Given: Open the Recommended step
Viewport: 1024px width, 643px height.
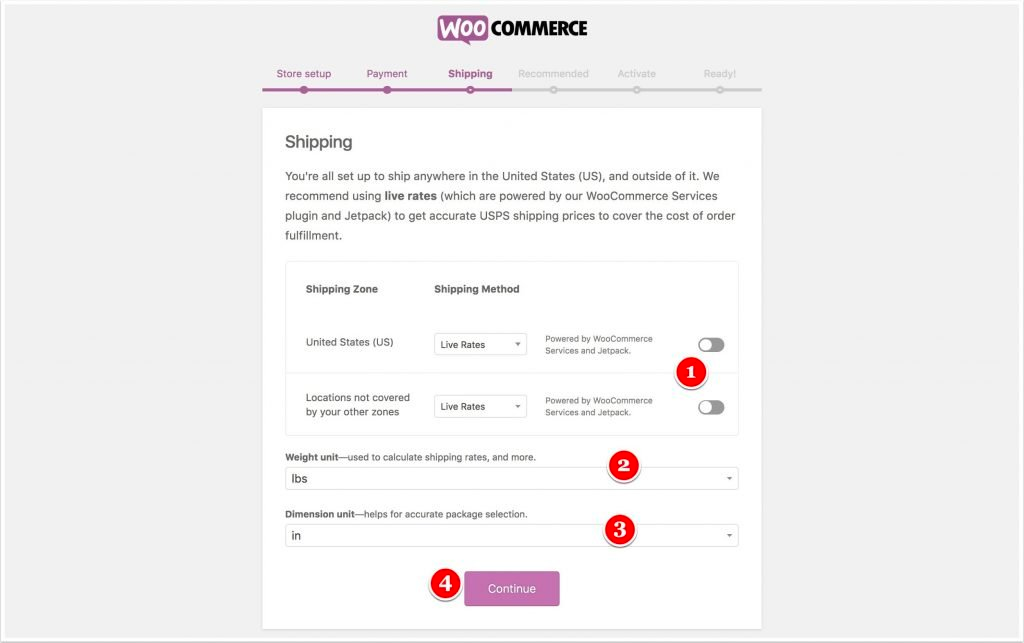Looking at the screenshot, I should click(x=553, y=73).
